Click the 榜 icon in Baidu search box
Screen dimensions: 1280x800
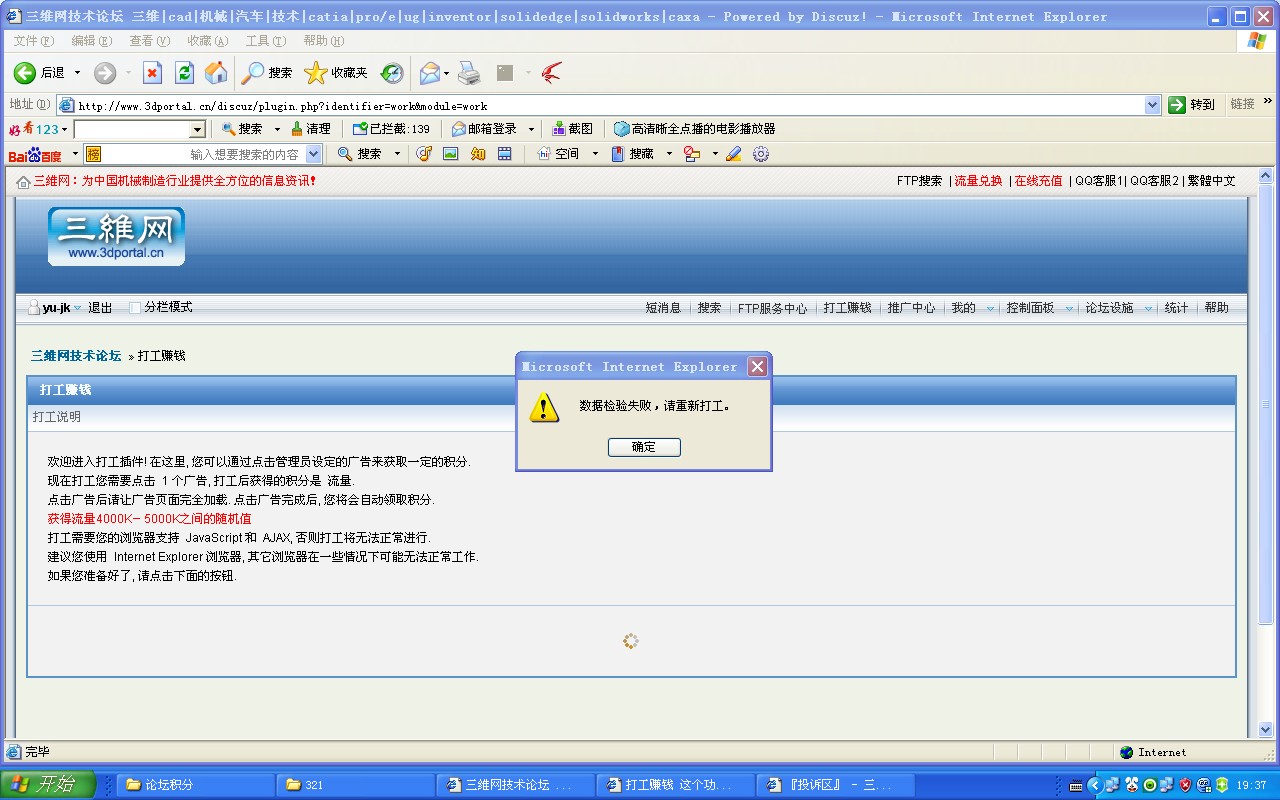(x=93, y=154)
